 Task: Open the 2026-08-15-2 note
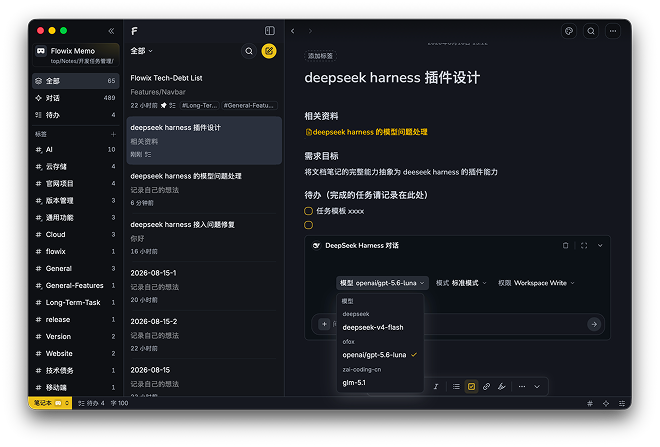coord(204,334)
